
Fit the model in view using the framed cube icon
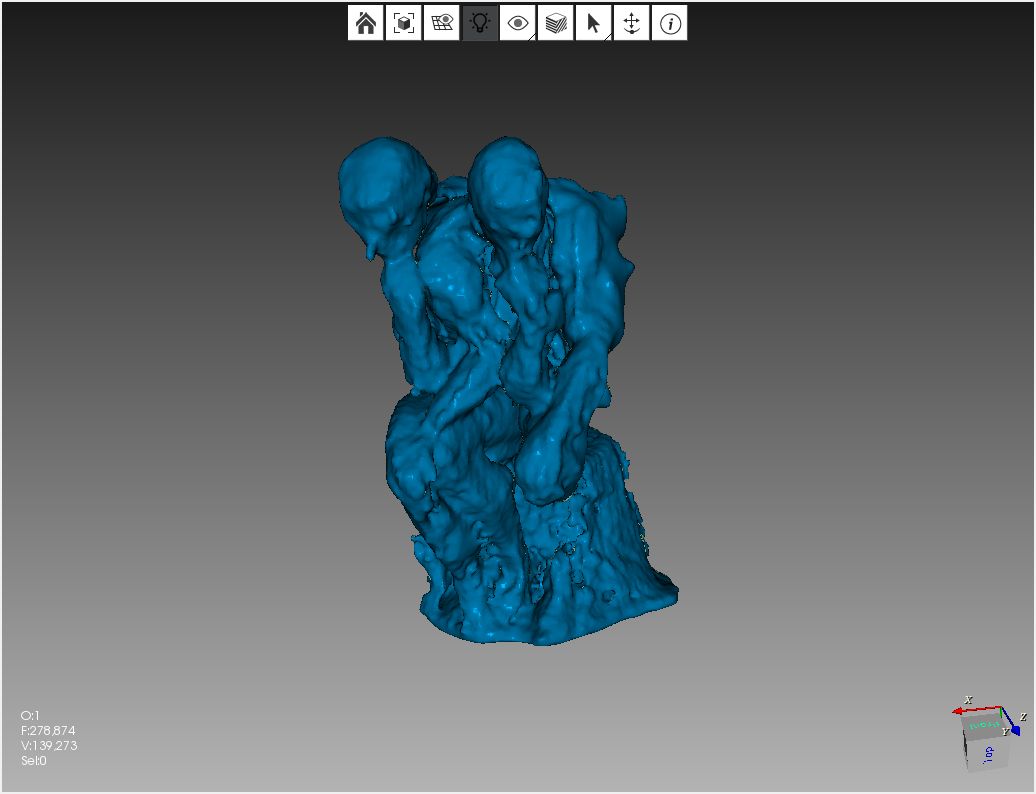click(403, 23)
